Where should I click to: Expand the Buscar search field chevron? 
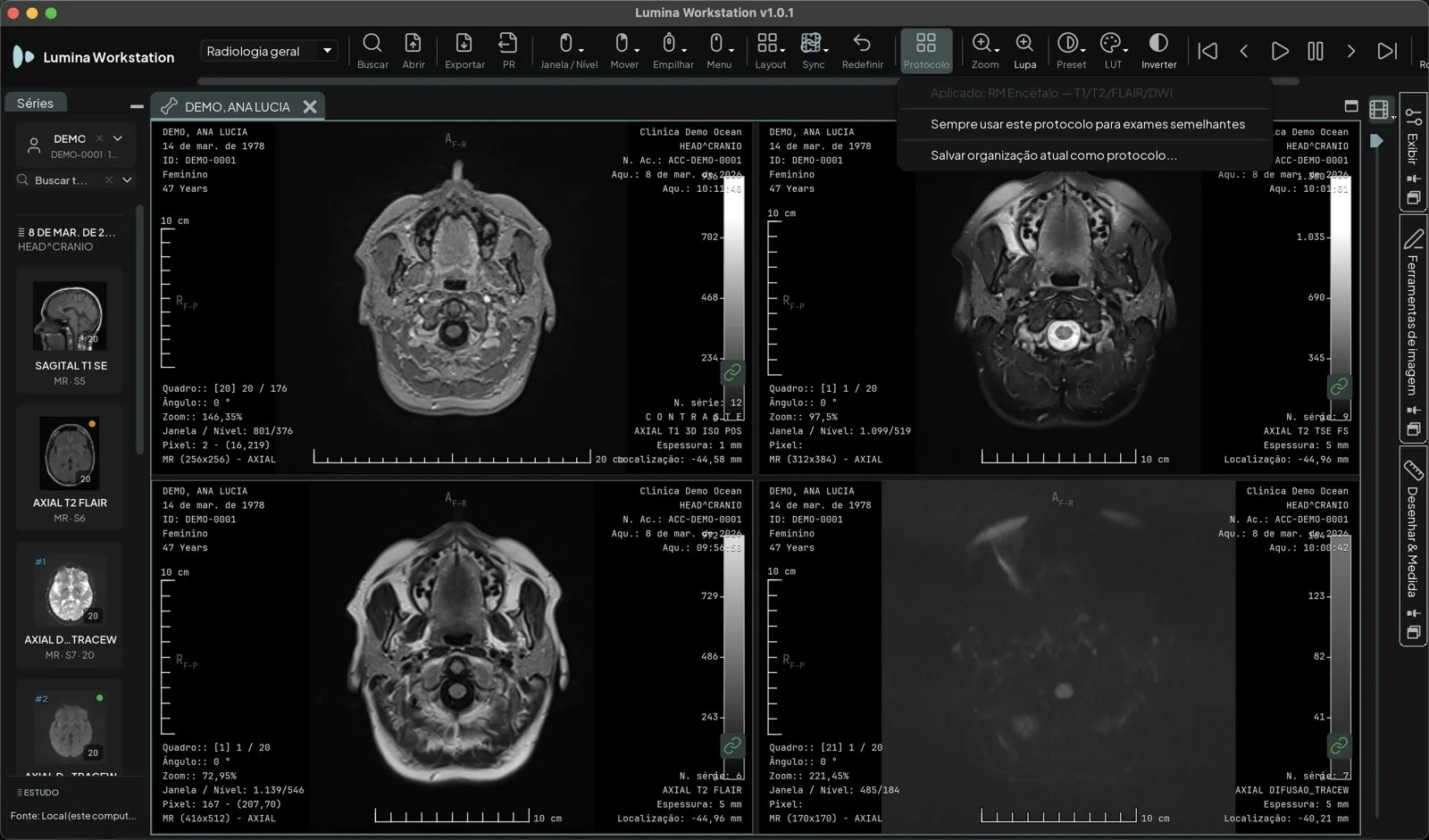click(x=127, y=180)
